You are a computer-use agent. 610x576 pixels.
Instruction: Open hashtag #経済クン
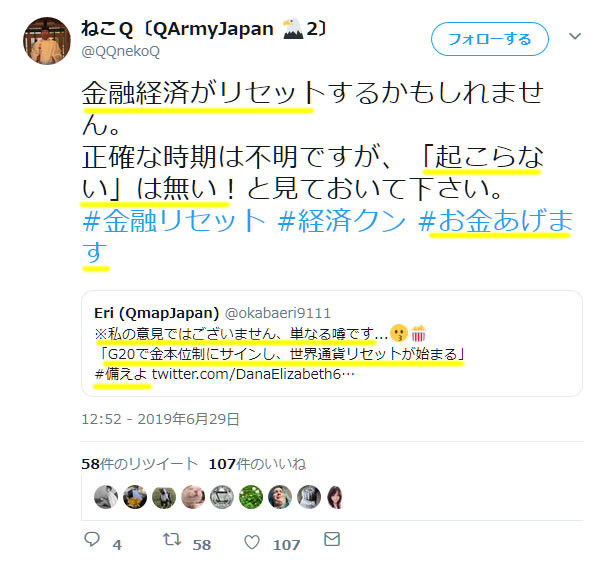tap(342, 221)
